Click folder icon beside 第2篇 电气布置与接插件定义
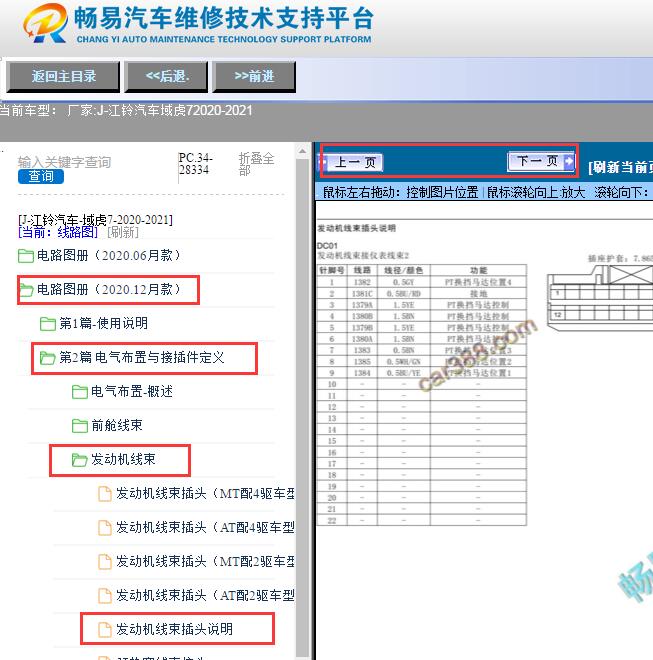 pyautogui.click(x=47, y=358)
